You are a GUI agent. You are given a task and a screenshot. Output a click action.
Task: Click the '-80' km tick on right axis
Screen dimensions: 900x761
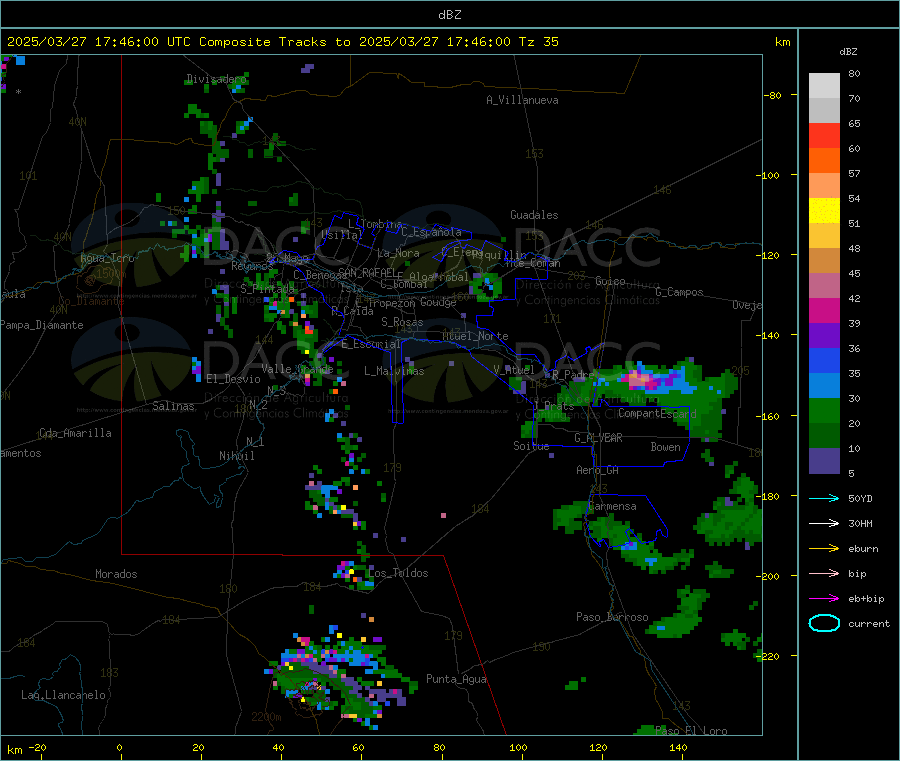[772, 95]
